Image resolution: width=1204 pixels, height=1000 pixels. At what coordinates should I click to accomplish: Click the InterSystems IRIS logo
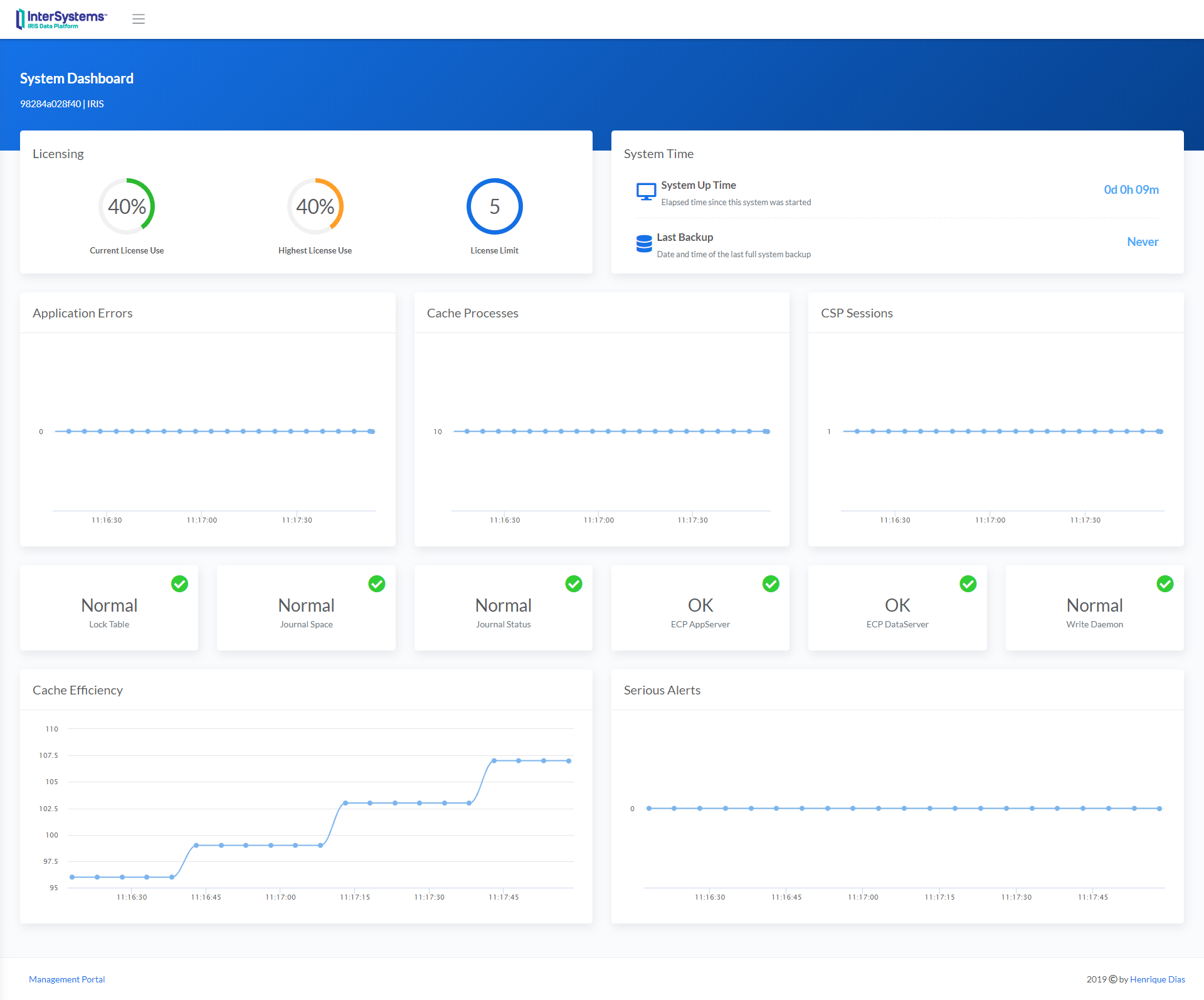(61, 19)
